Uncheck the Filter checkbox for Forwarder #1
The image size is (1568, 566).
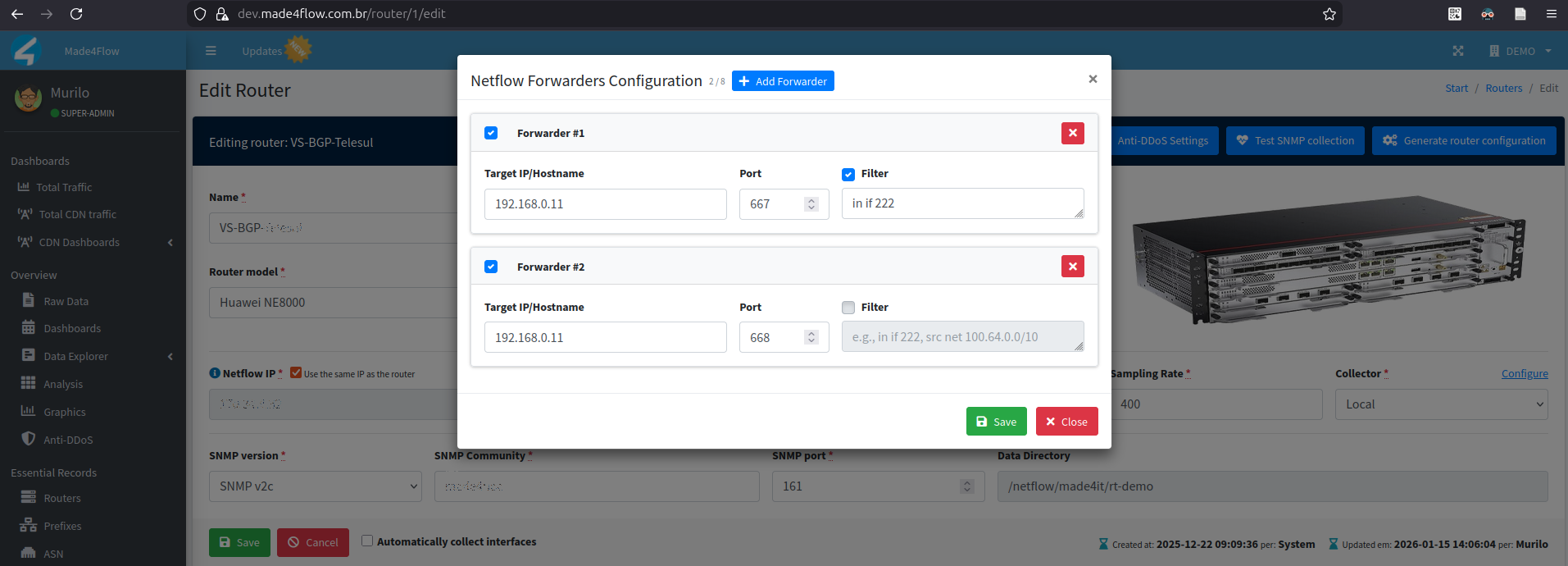pyautogui.click(x=848, y=174)
